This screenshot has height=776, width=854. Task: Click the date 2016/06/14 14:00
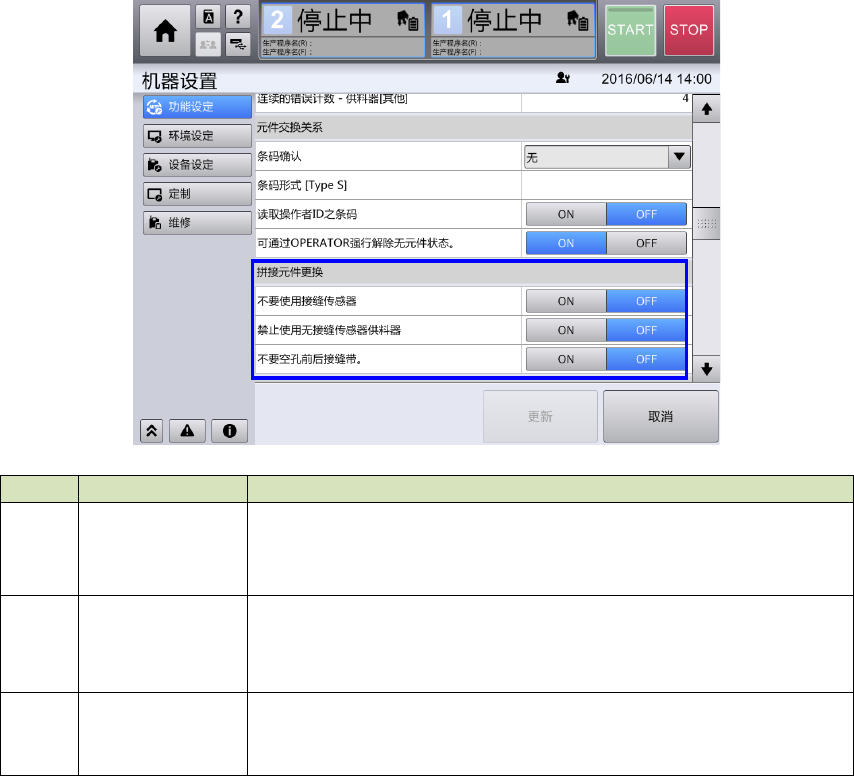coord(656,79)
